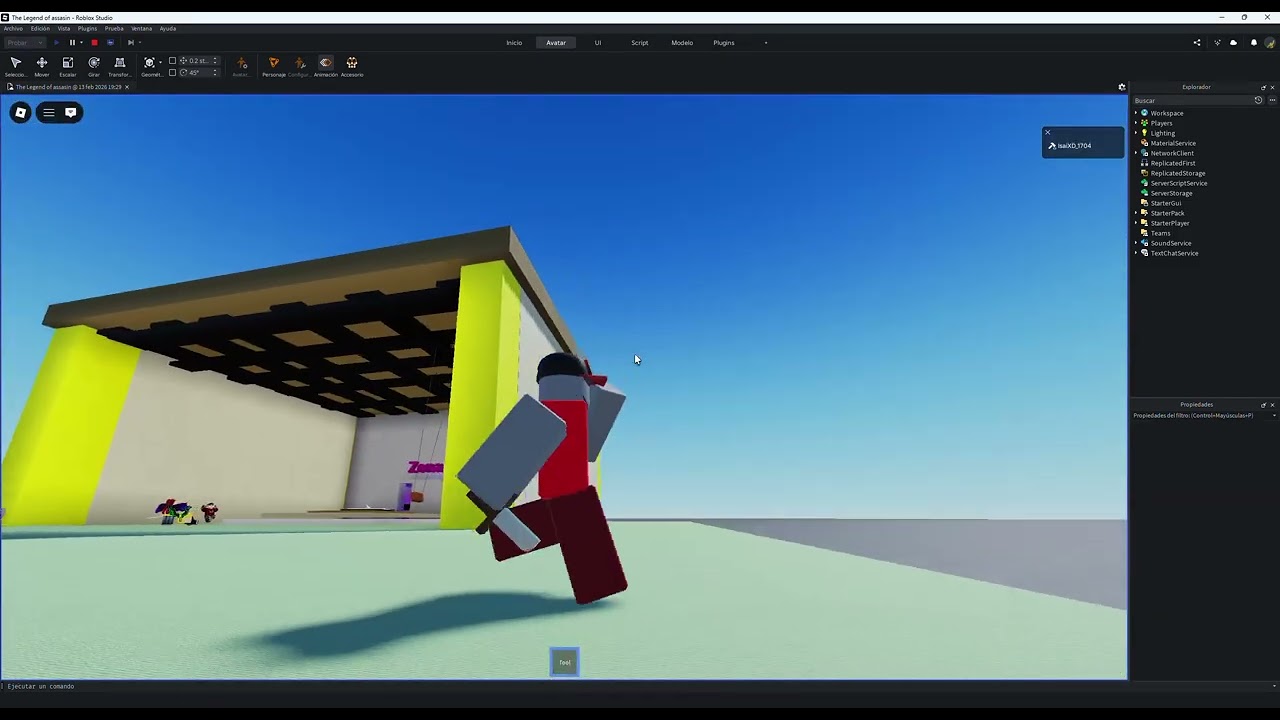Open viewport settings gear icon
Viewport: 1280px width, 720px height.
pyautogui.click(x=1122, y=87)
